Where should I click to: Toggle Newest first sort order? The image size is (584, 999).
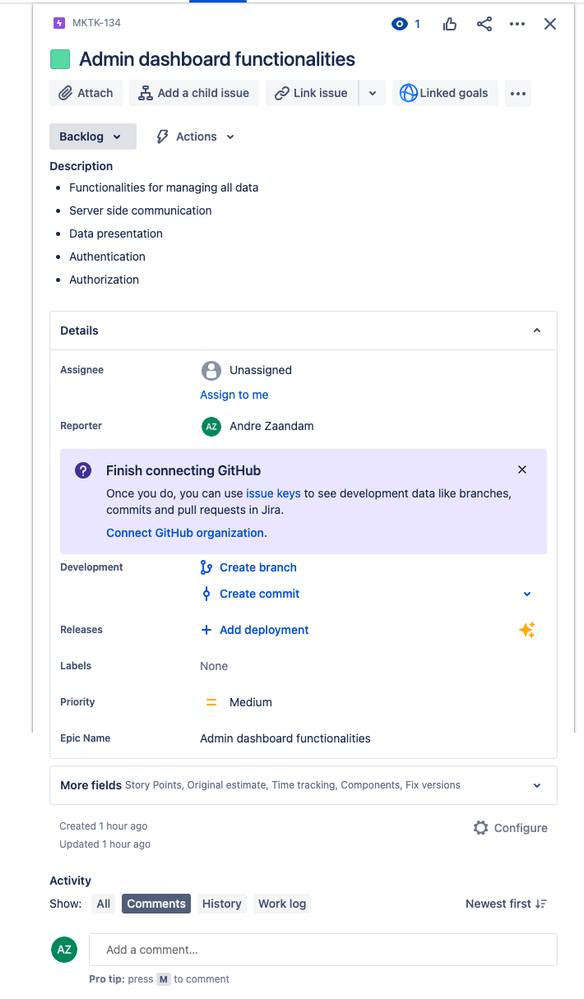(506, 904)
